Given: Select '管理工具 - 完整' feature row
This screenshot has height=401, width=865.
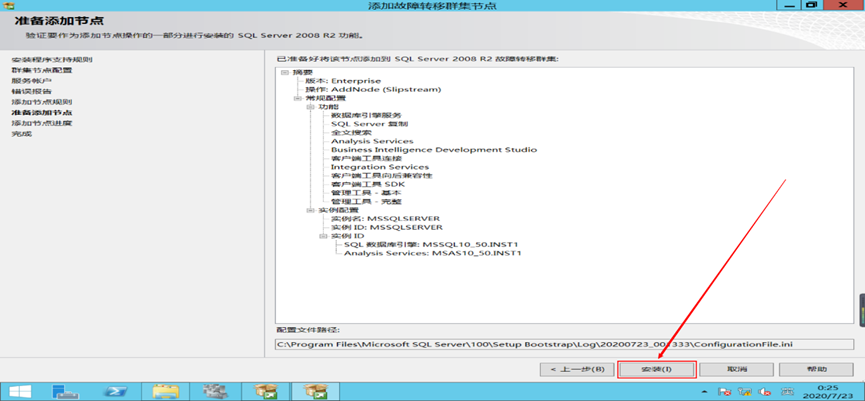Looking at the screenshot, I should [366, 201].
